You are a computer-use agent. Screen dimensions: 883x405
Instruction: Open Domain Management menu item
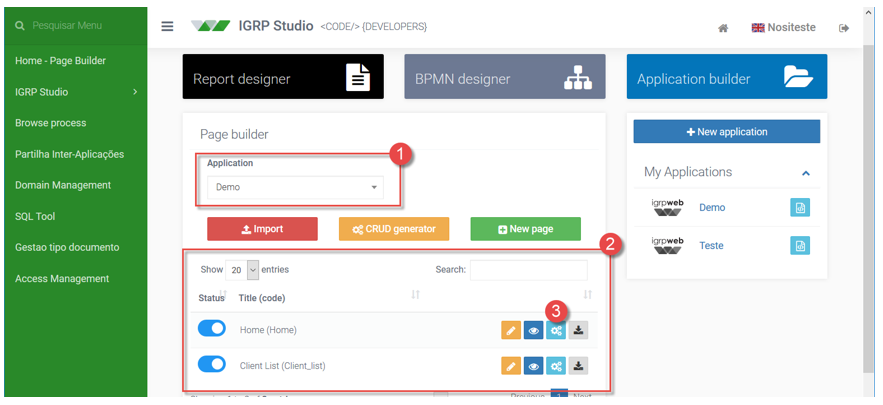tap(63, 185)
